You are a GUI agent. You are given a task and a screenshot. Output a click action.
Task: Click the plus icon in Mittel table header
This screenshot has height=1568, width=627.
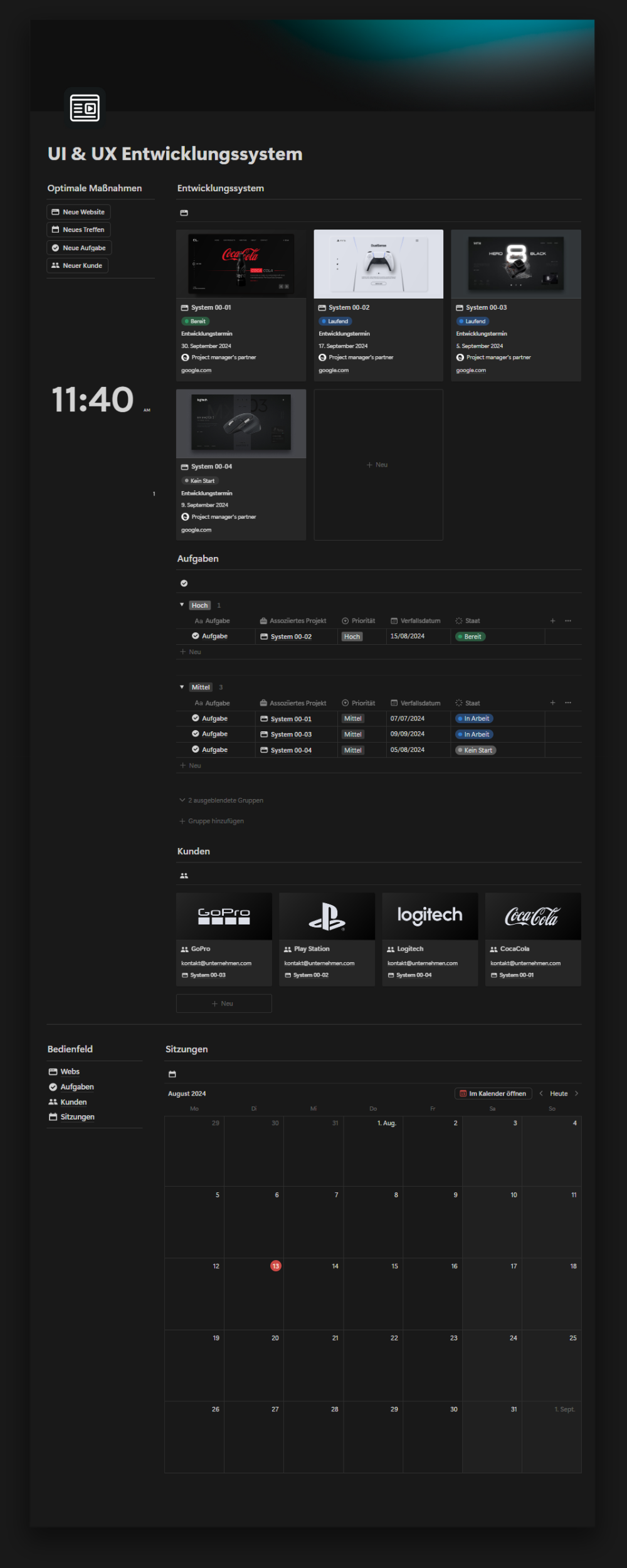(x=552, y=703)
